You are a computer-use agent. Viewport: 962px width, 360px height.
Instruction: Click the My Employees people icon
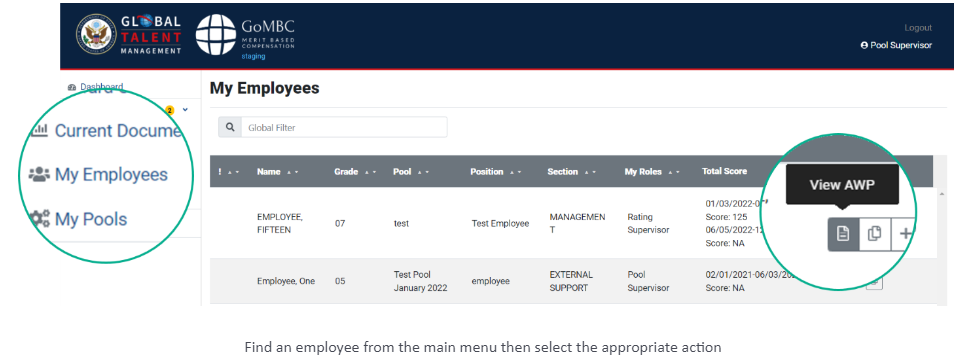click(39, 175)
